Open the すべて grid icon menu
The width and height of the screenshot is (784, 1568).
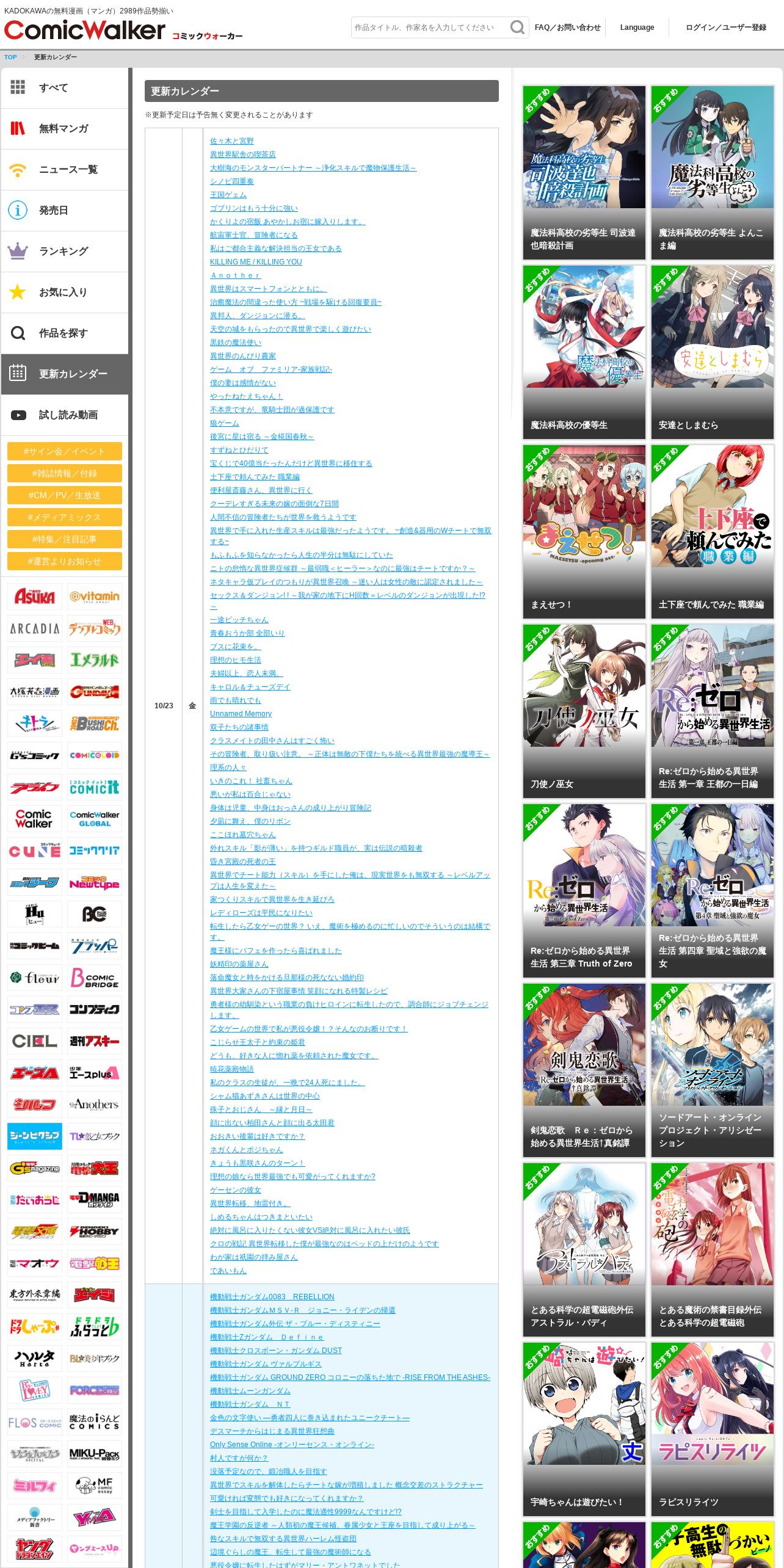18,87
